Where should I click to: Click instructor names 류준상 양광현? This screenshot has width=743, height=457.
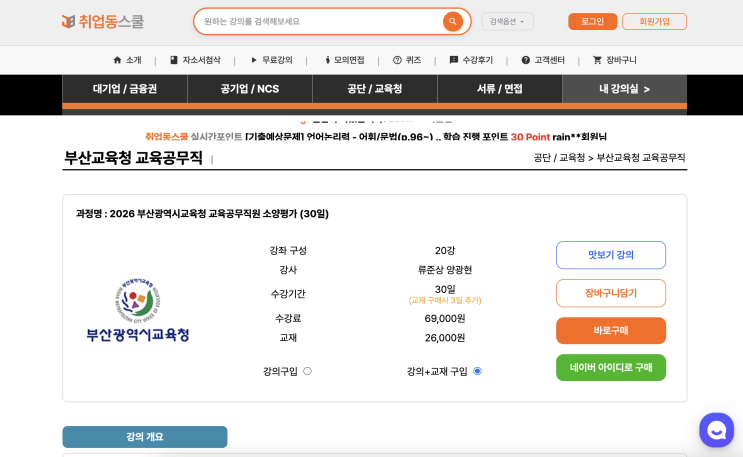click(444, 270)
